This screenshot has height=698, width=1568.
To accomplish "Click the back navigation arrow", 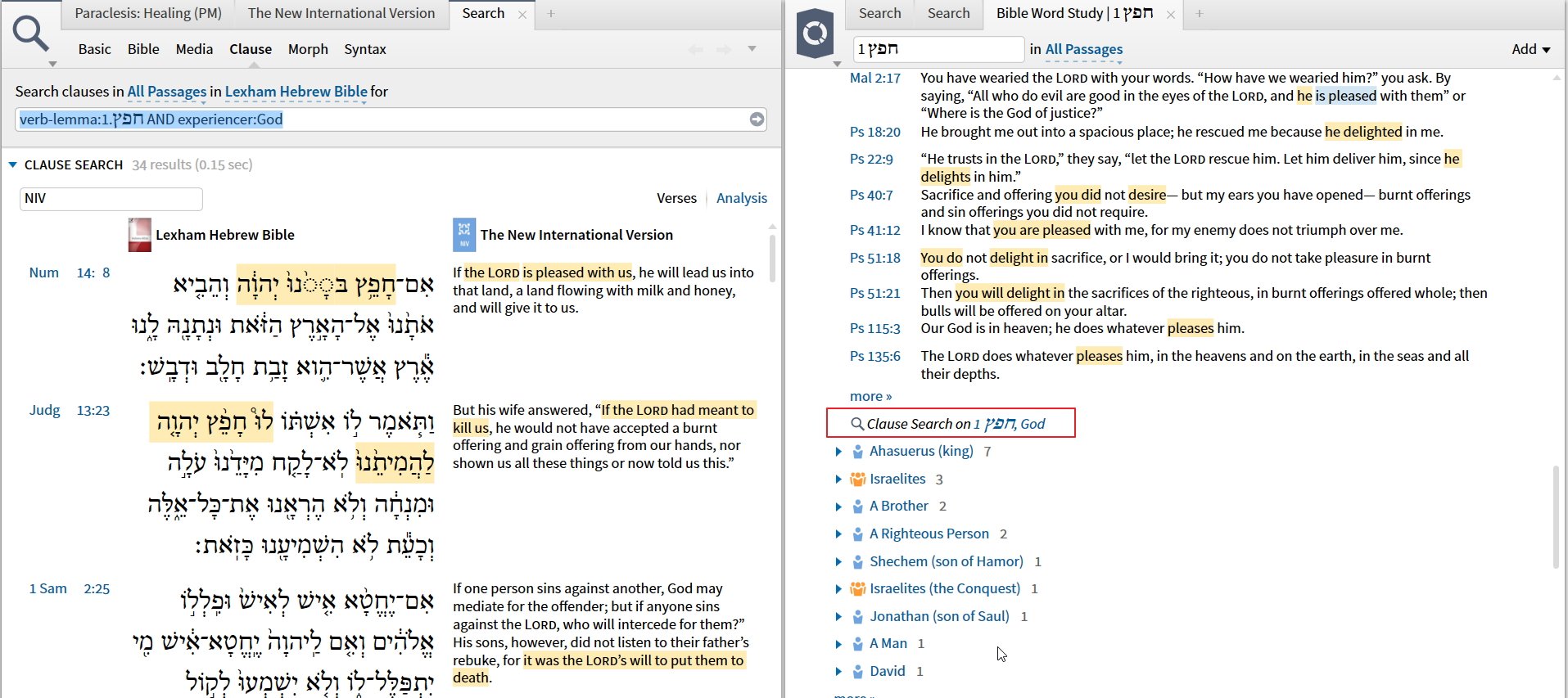I will click(x=695, y=50).
